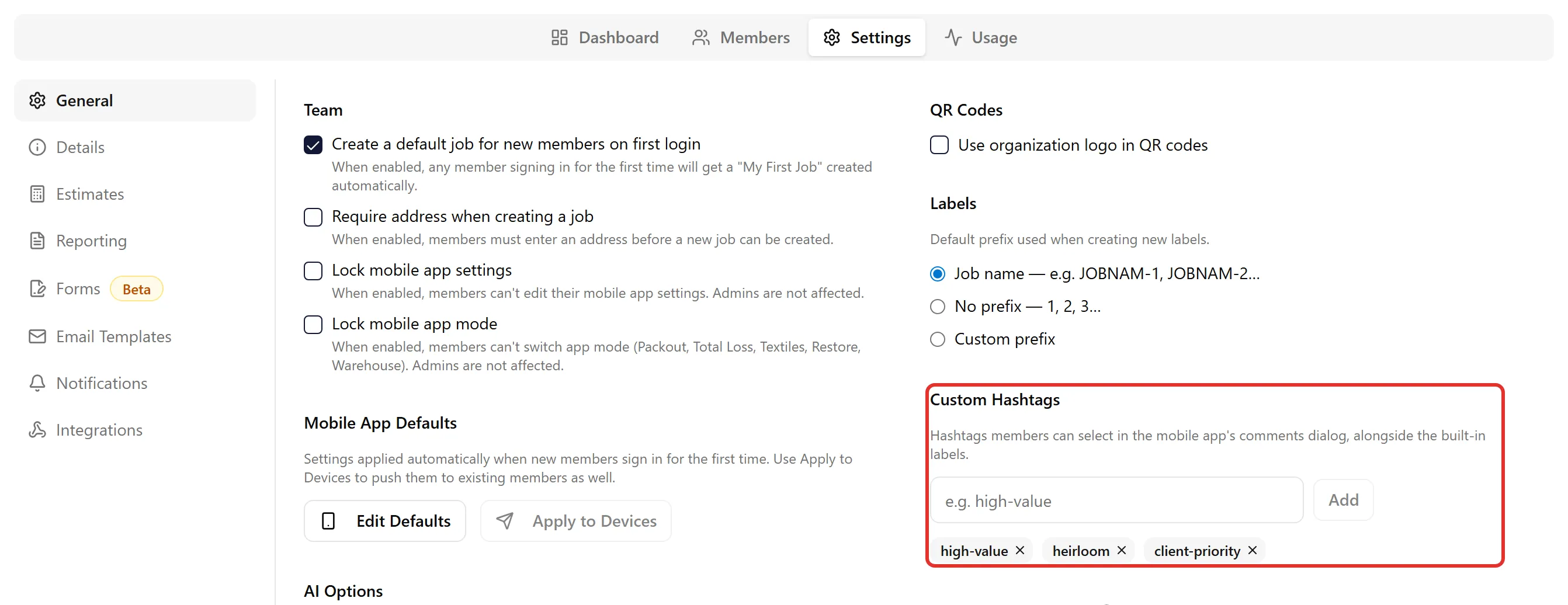Click the Reporting document icon

[38, 241]
